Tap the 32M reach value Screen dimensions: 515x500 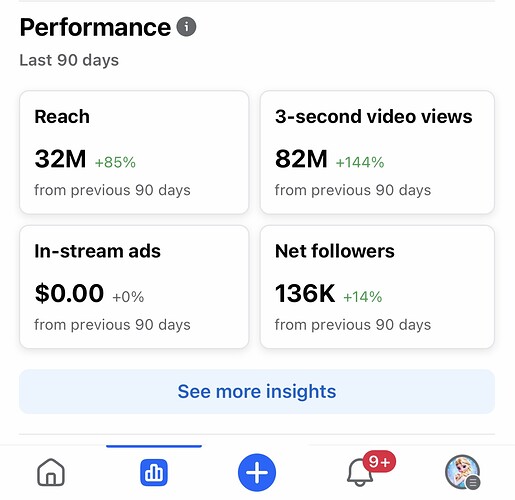60,159
